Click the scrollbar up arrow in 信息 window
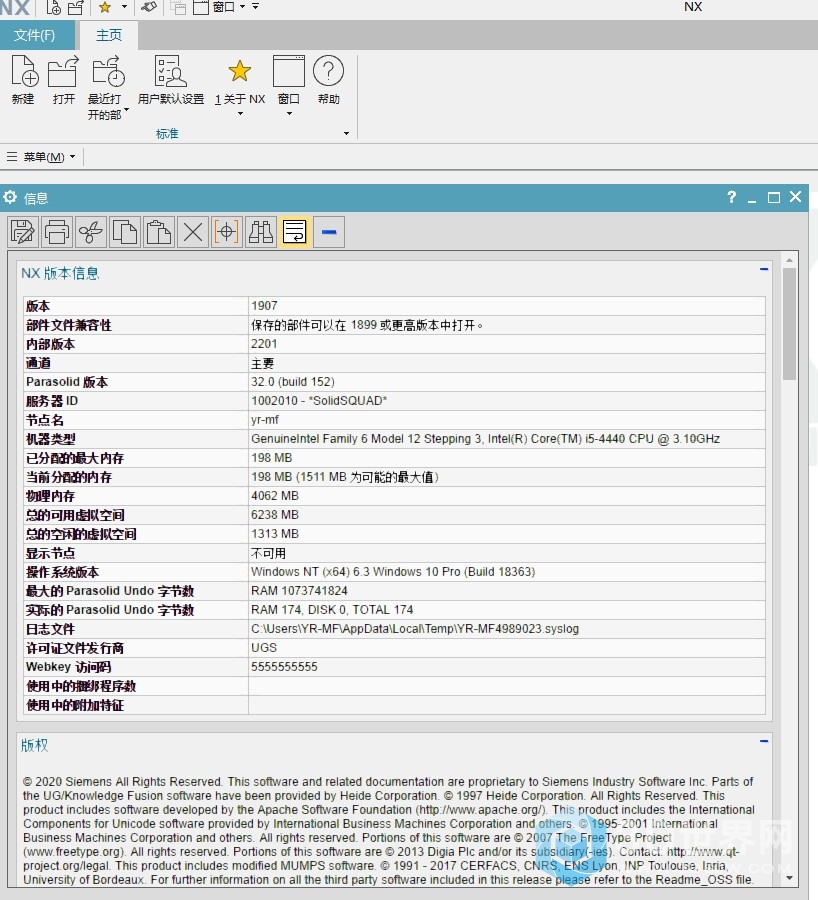The width and height of the screenshot is (818, 900). tap(789, 260)
